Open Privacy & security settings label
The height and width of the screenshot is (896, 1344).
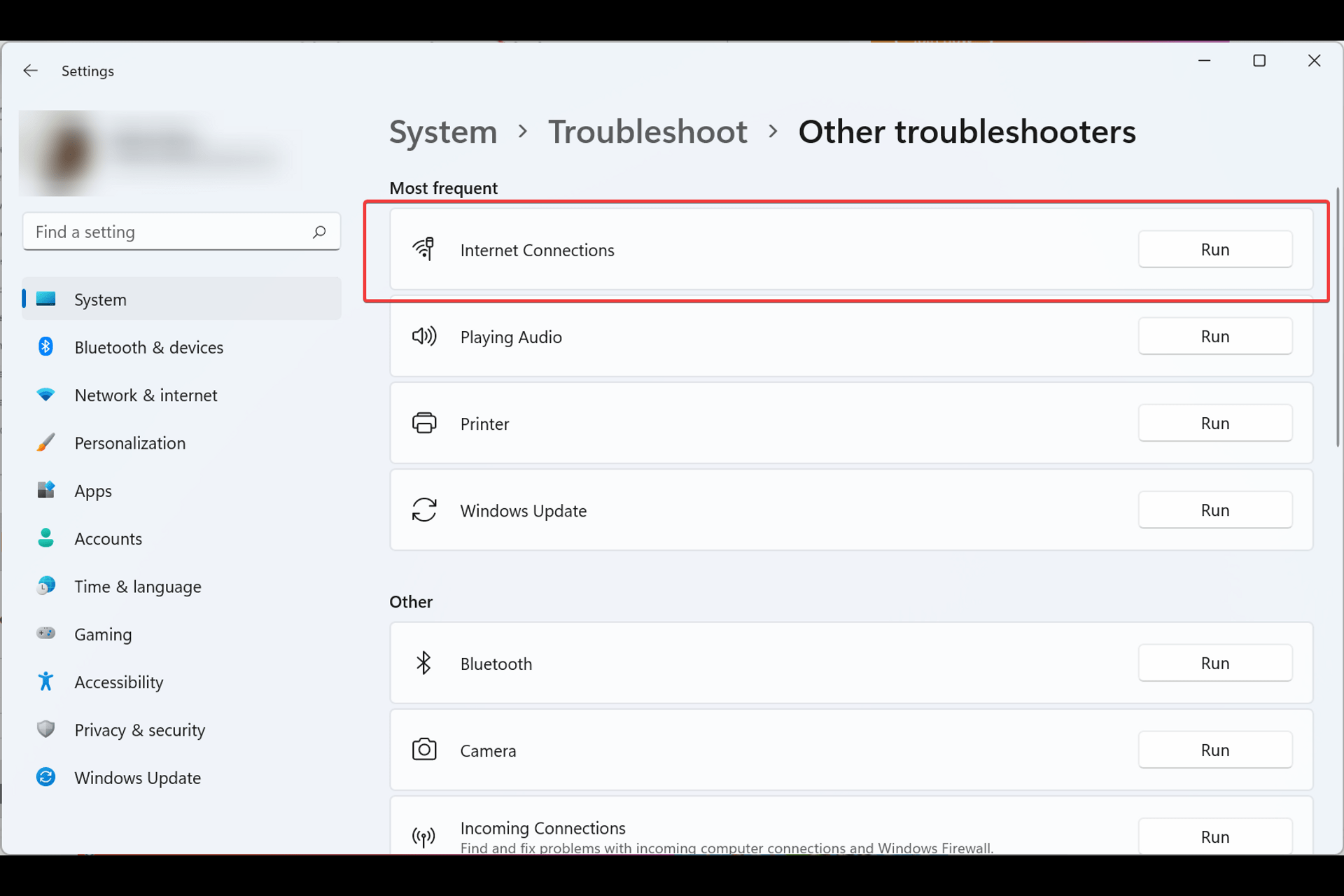(x=140, y=730)
